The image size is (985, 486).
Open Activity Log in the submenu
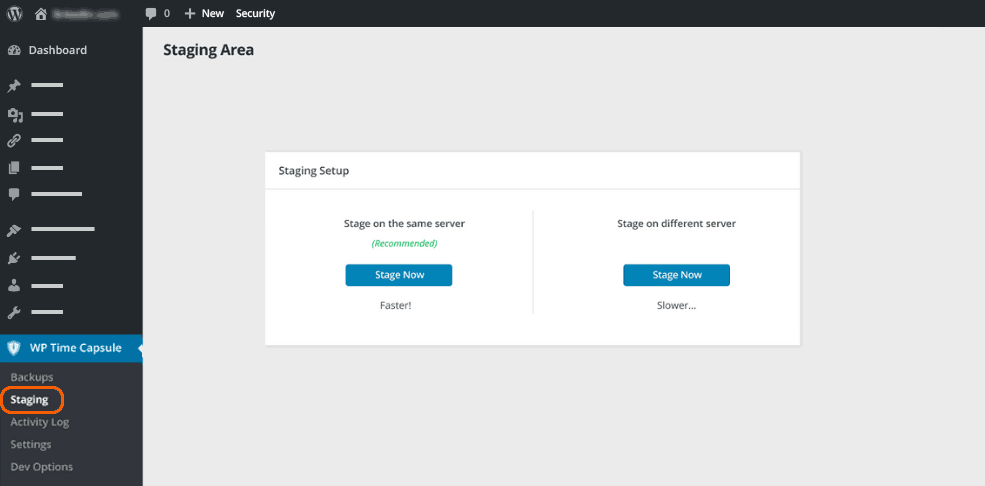[x=40, y=422]
